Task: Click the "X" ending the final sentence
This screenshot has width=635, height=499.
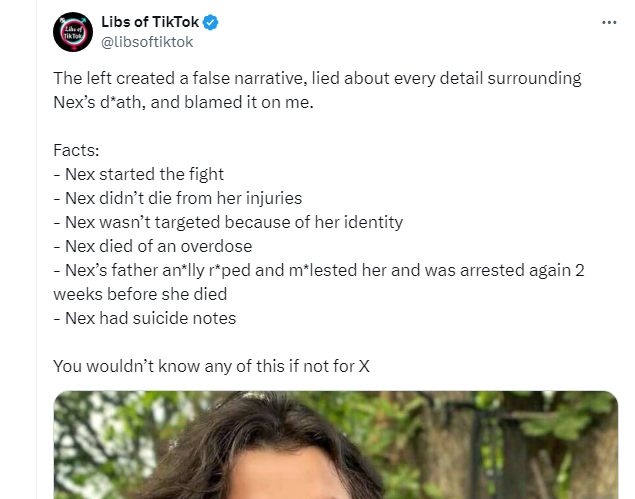Action: pyautogui.click(x=364, y=366)
